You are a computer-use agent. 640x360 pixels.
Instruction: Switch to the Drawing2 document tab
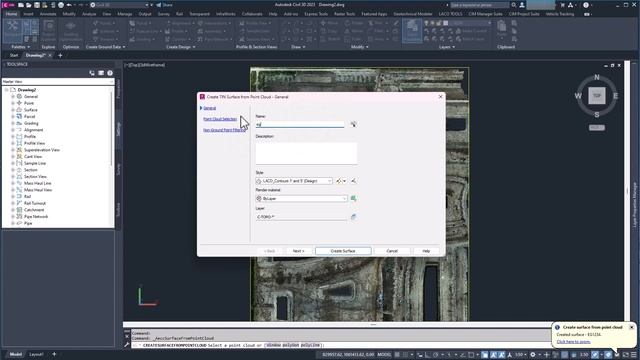pyautogui.click(x=35, y=55)
